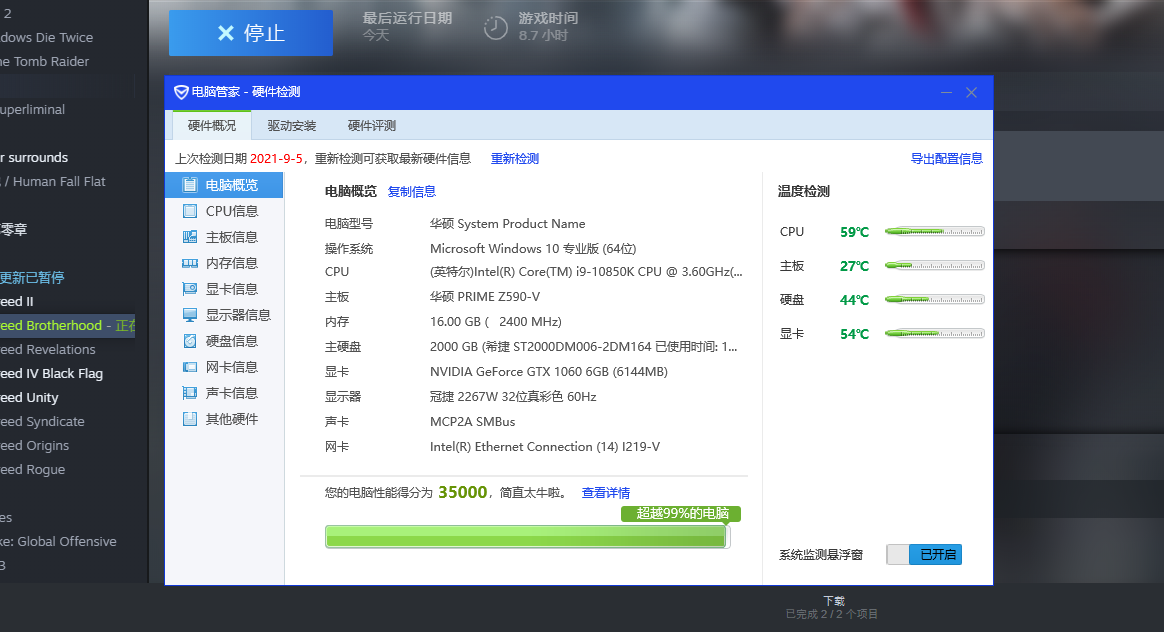Click the 复制信息 link
This screenshot has height=632, width=1164.
(x=412, y=192)
